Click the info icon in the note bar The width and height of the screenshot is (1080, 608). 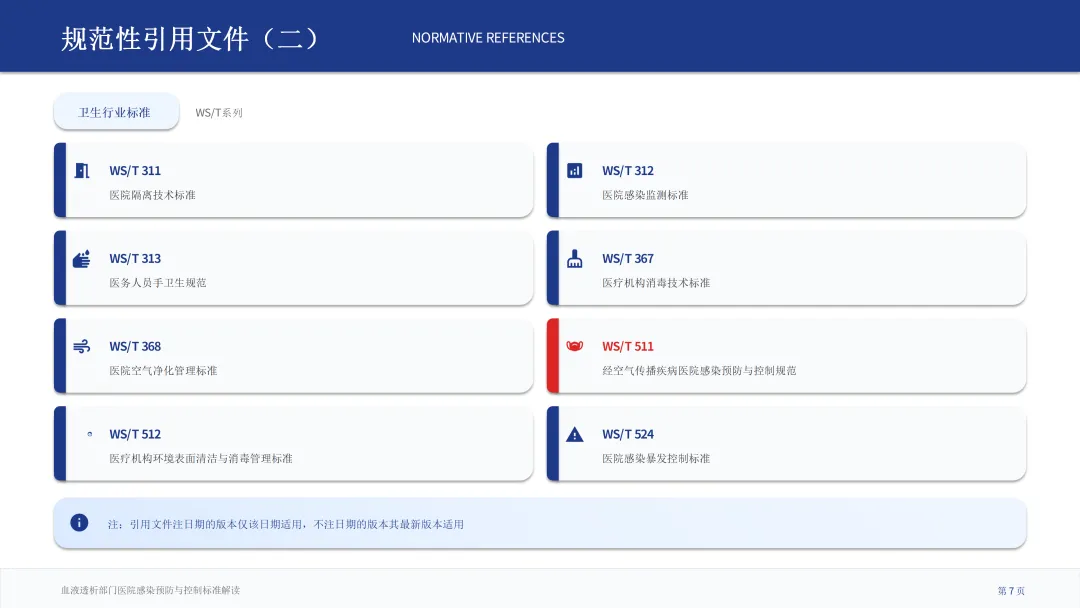click(x=79, y=523)
